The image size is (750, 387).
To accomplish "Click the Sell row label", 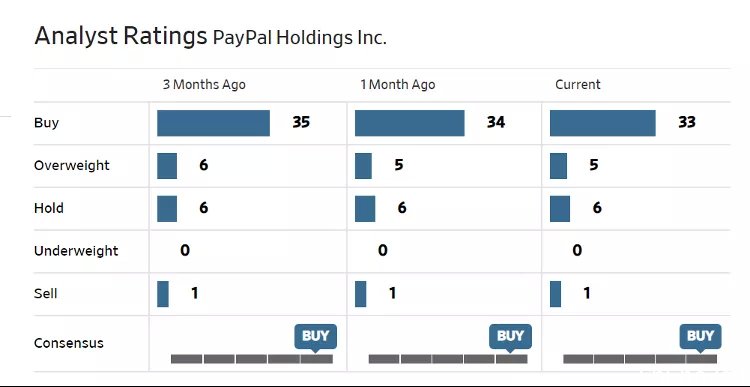I will click(45, 293).
